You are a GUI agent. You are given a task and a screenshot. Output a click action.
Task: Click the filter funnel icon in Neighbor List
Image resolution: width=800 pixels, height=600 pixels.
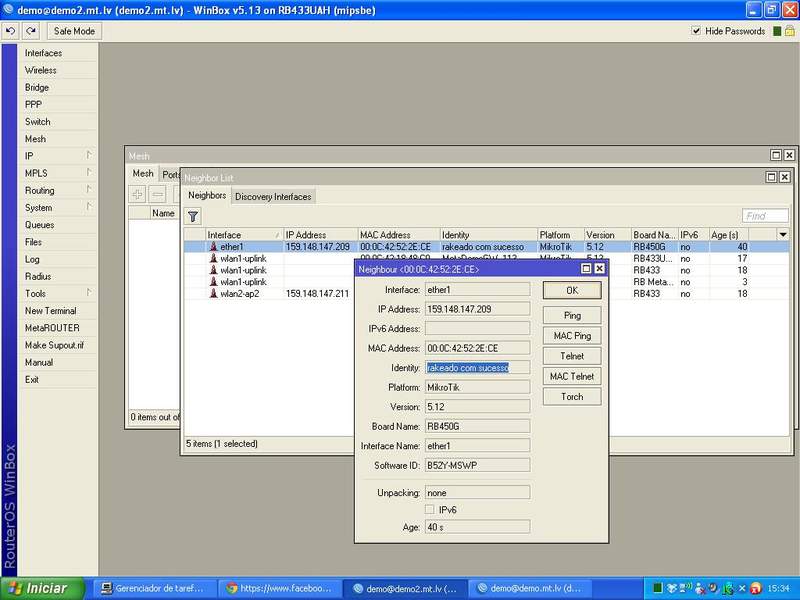click(x=193, y=215)
